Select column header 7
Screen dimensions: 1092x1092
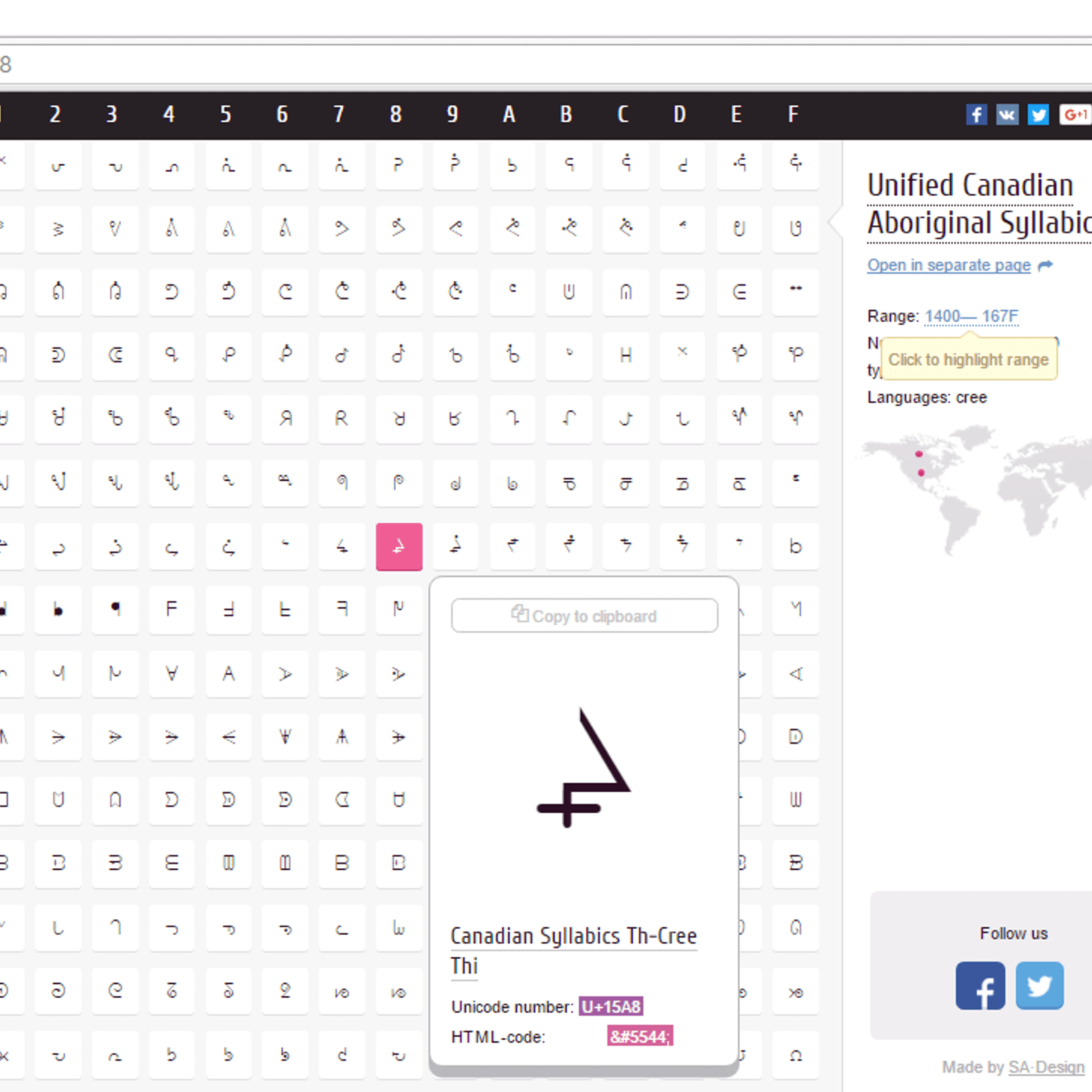click(339, 115)
